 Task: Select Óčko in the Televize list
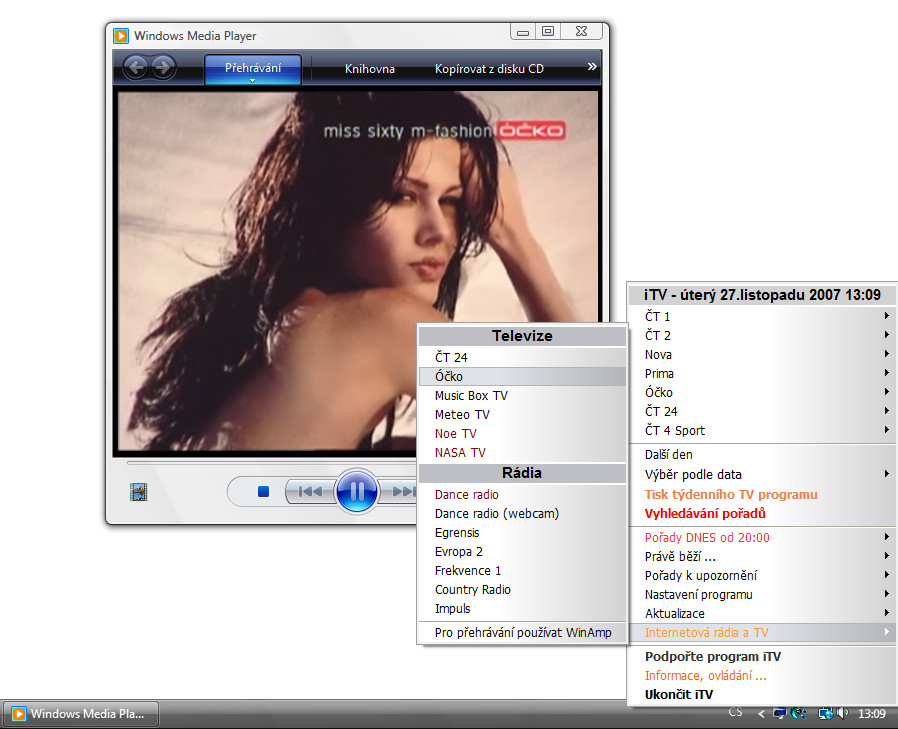click(x=522, y=376)
